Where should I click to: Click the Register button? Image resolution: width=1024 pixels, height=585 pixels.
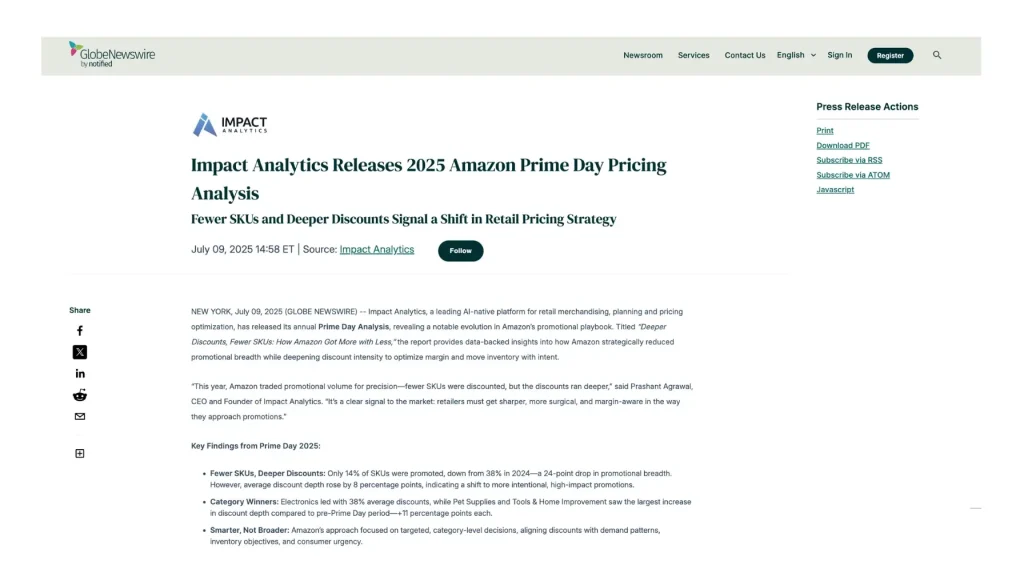click(890, 55)
